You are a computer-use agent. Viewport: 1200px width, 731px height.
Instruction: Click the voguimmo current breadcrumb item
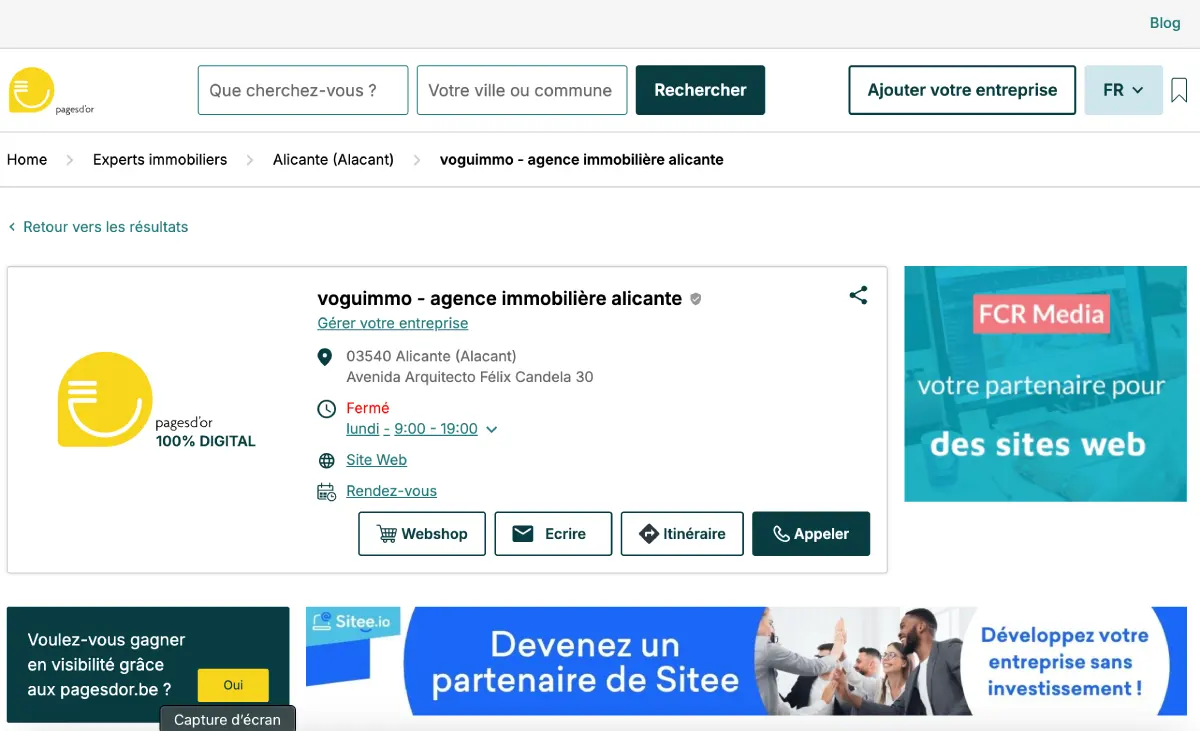point(582,159)
